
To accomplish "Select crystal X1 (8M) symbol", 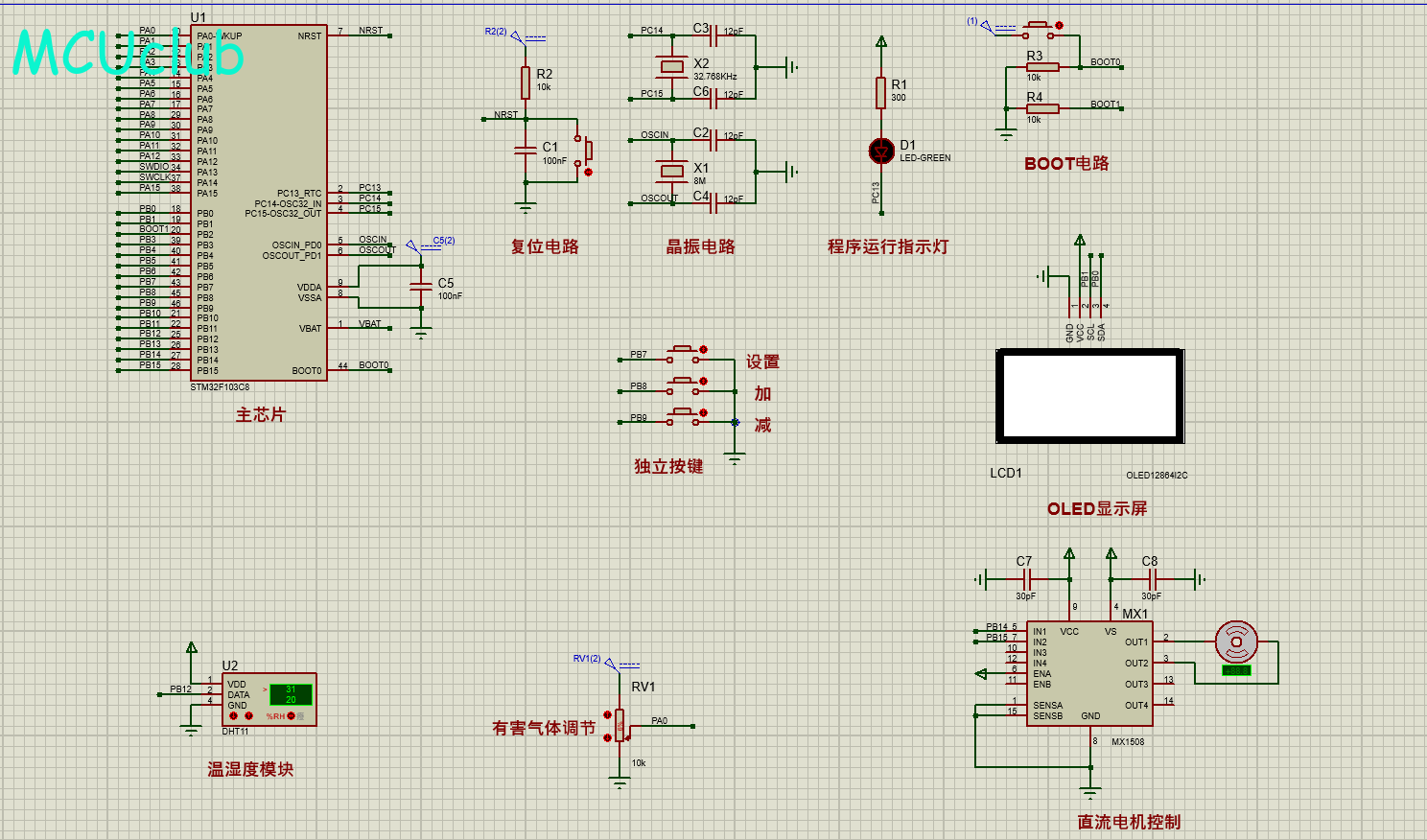I will click(671, 171).
